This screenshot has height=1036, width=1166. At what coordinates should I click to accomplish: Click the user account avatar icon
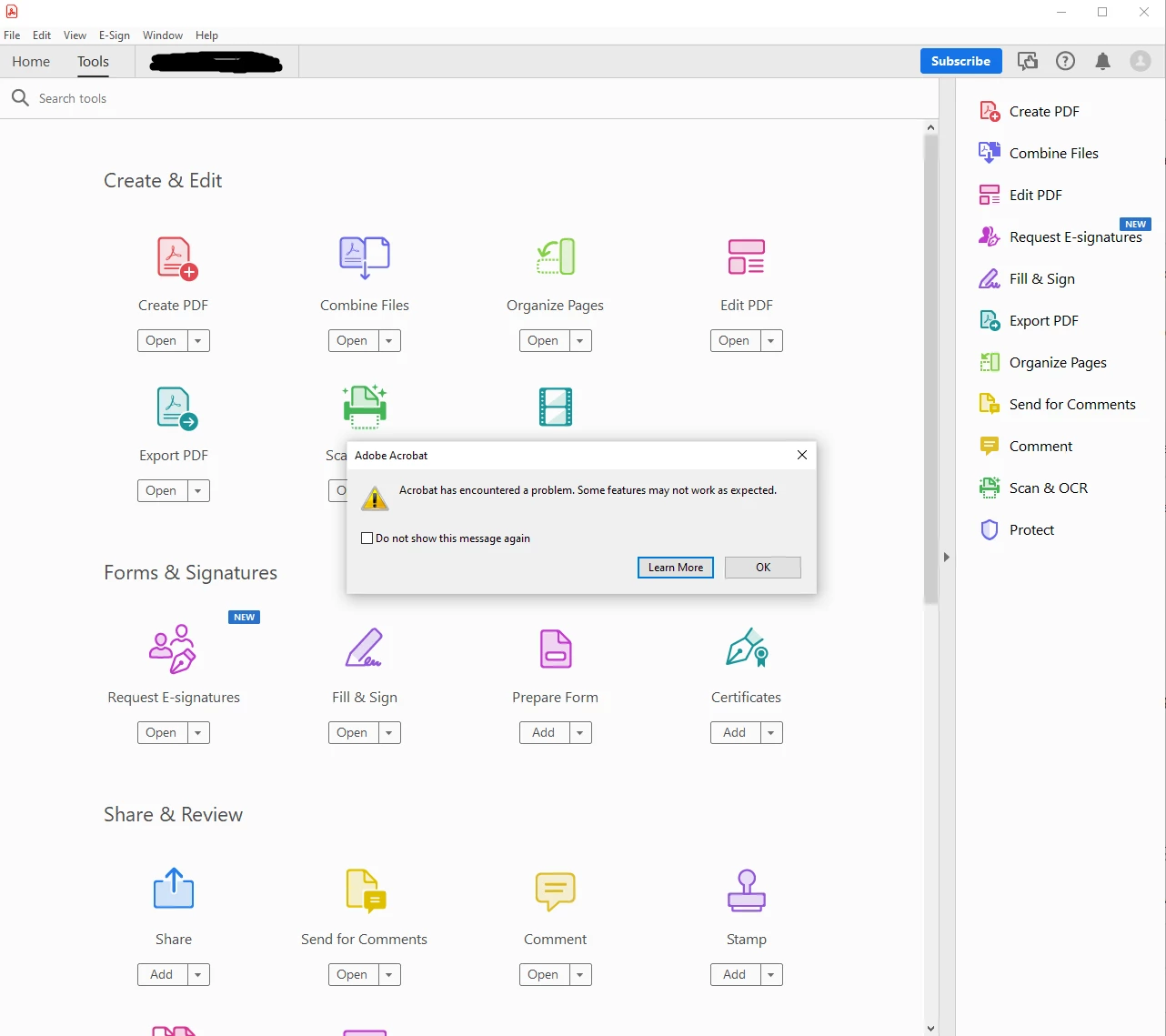1140,61
